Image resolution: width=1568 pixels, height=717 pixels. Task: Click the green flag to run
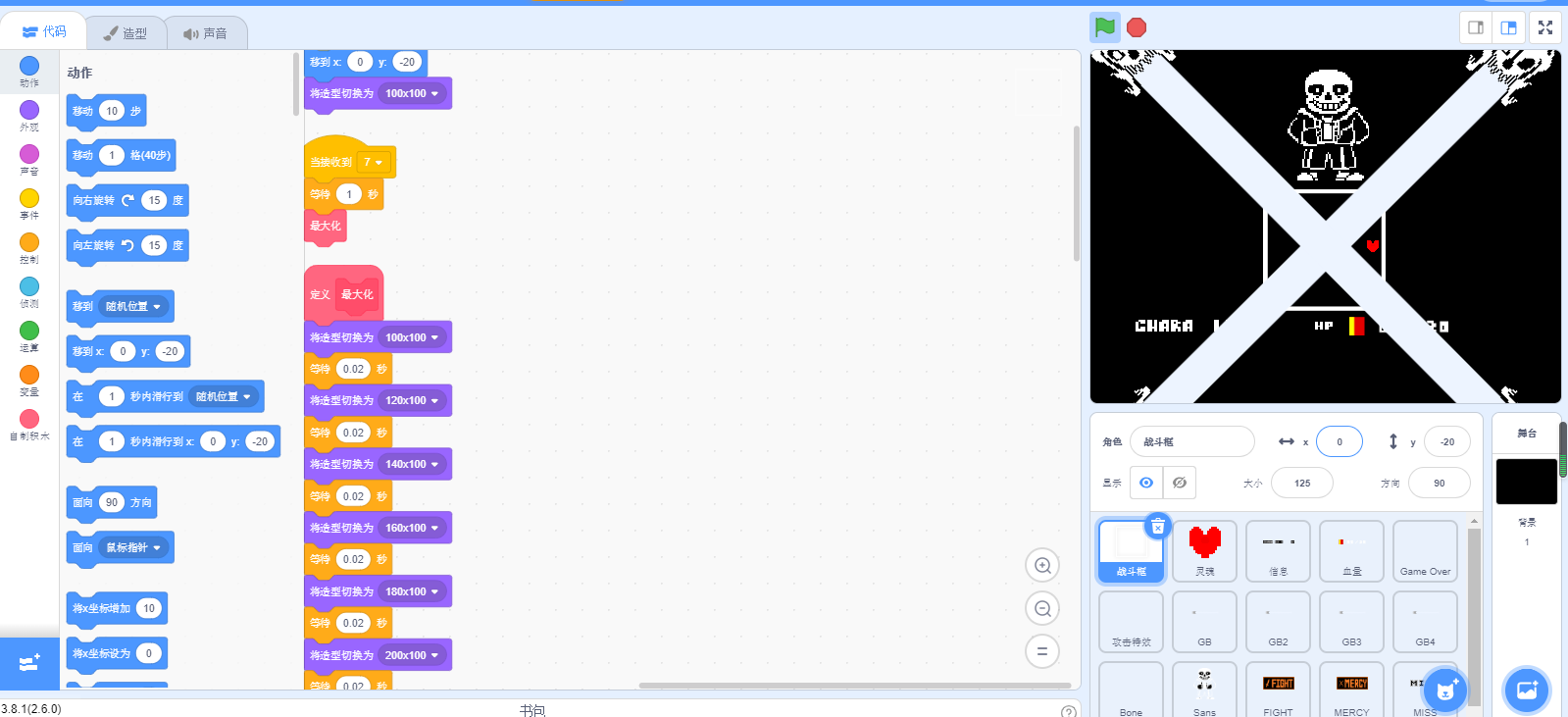pos(1105,27)
